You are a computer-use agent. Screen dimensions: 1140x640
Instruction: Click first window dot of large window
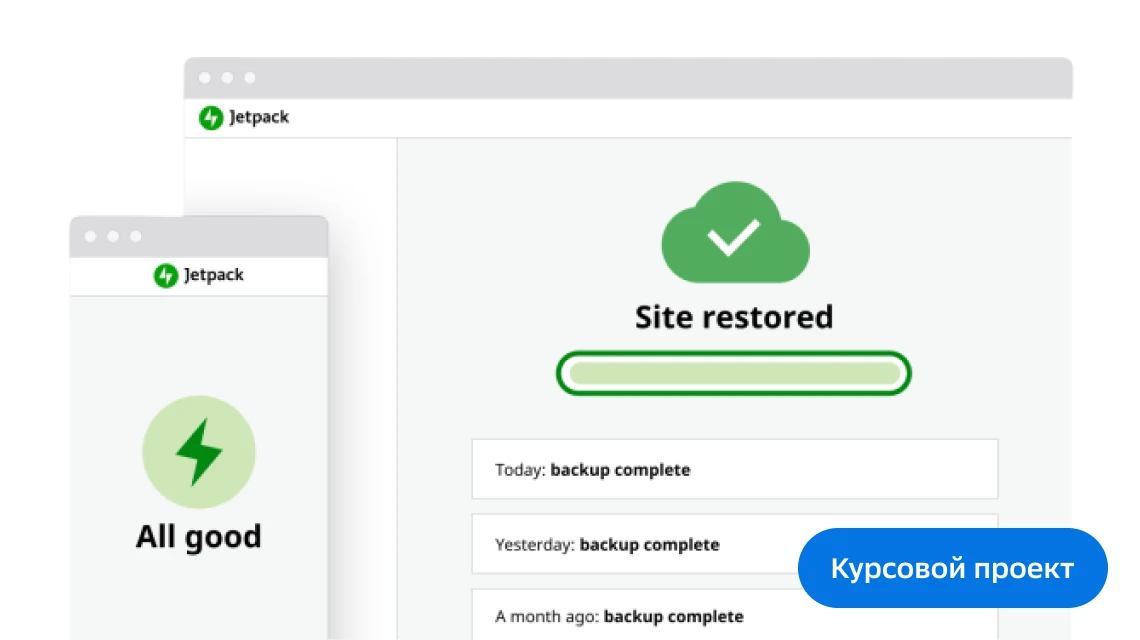point(205,78)
